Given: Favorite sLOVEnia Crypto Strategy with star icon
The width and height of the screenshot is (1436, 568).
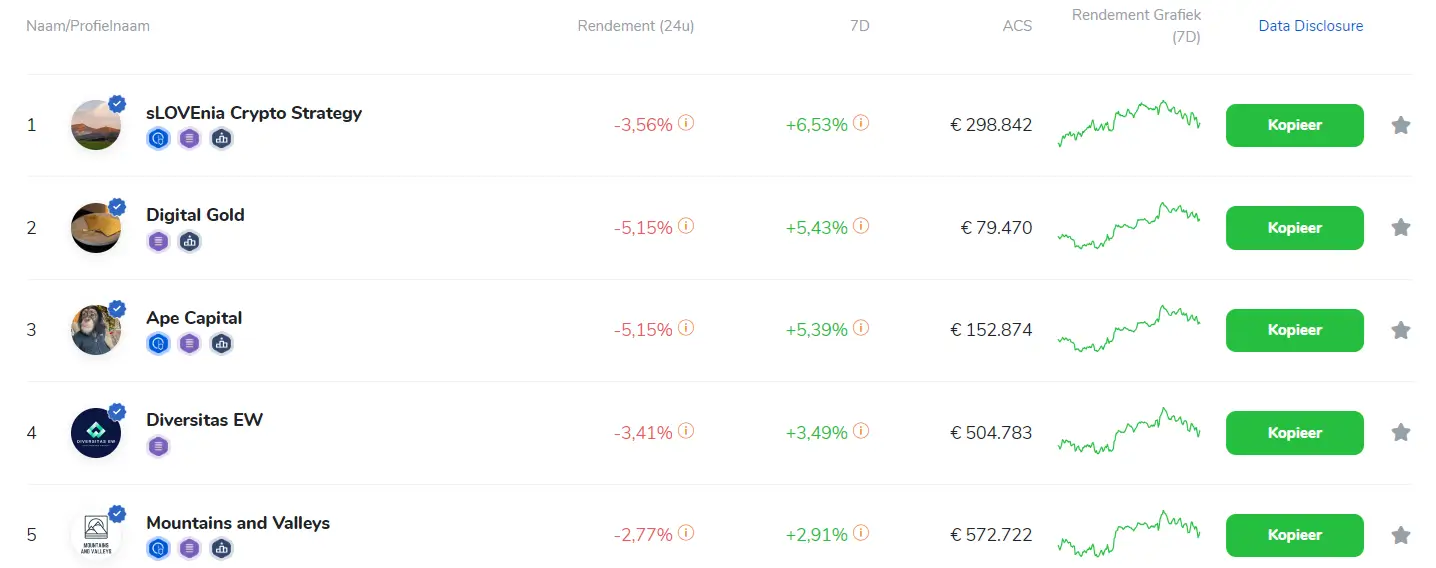Looking at the screenshot, I should (x=1401, y=125).
